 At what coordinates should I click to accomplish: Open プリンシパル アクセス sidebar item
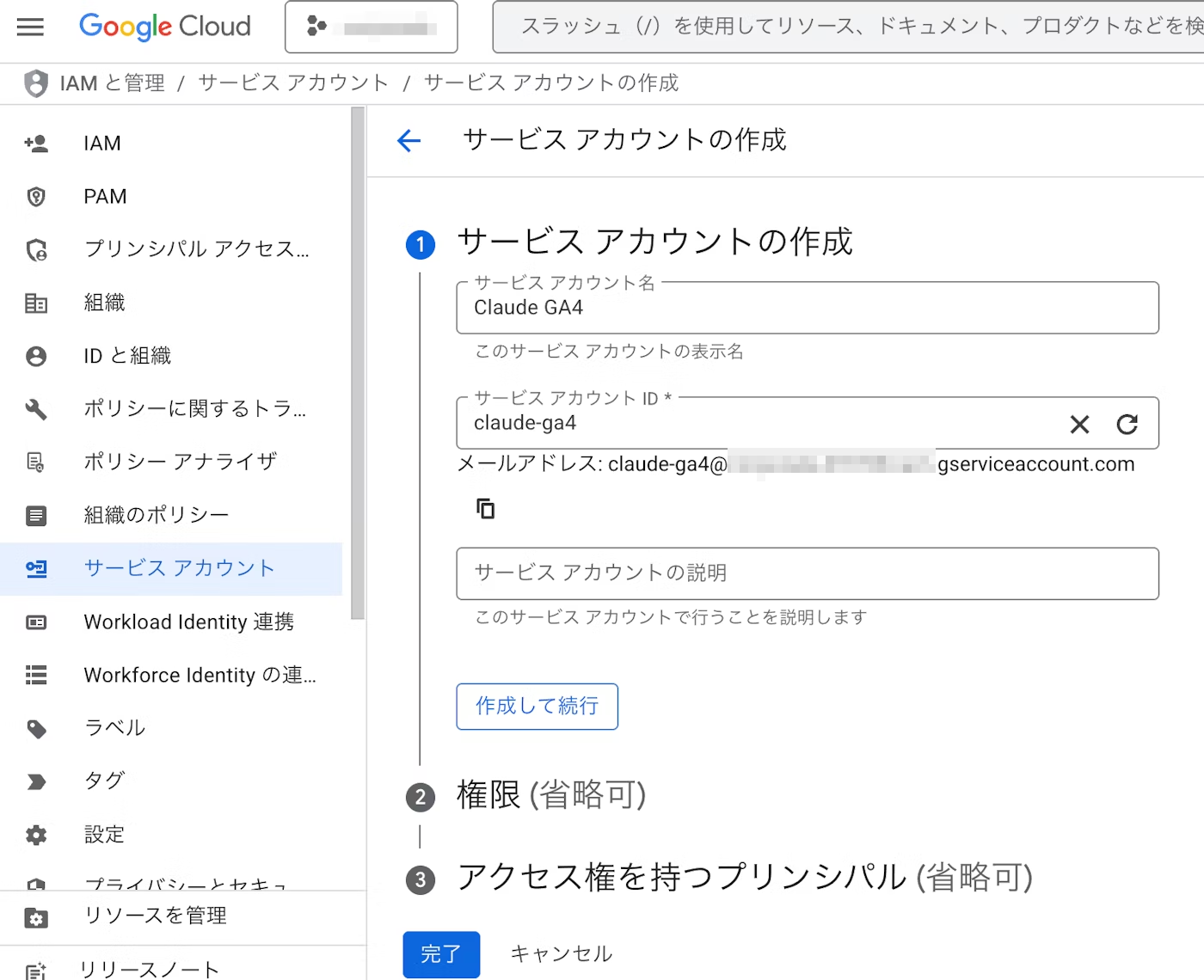coord(196,249)
